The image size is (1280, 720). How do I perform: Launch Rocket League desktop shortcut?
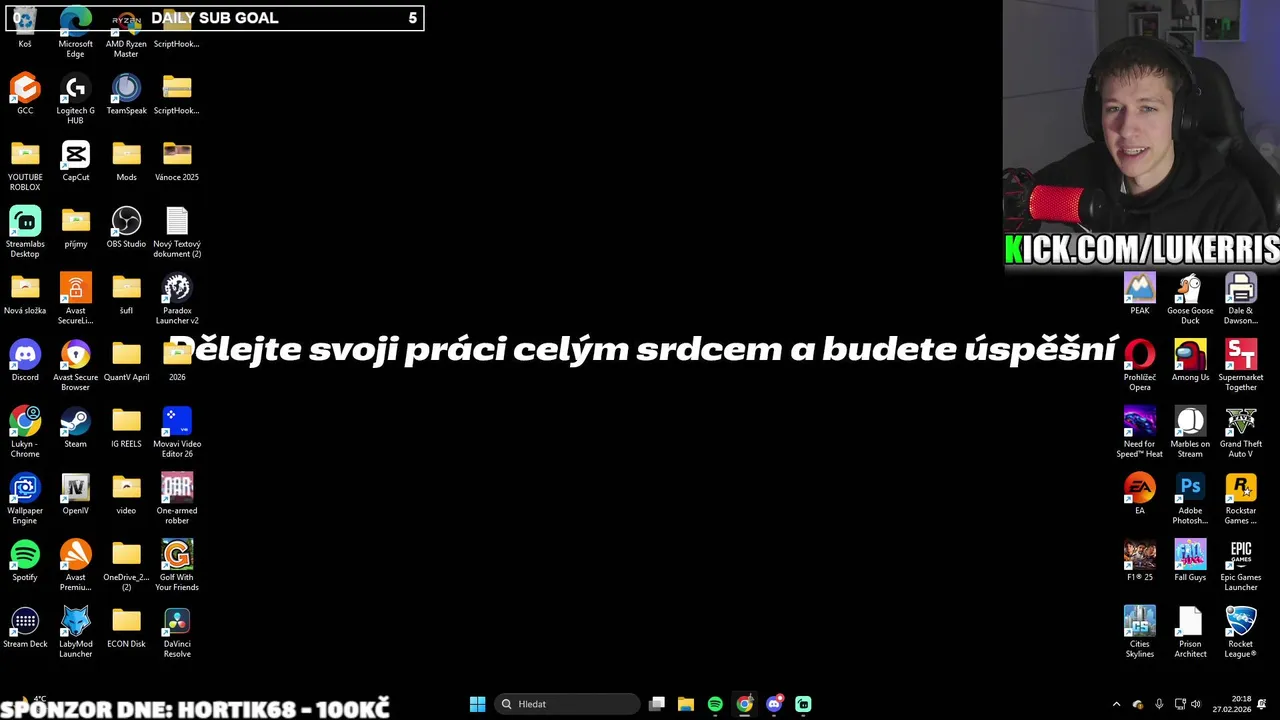click(x=1241, y=633)
